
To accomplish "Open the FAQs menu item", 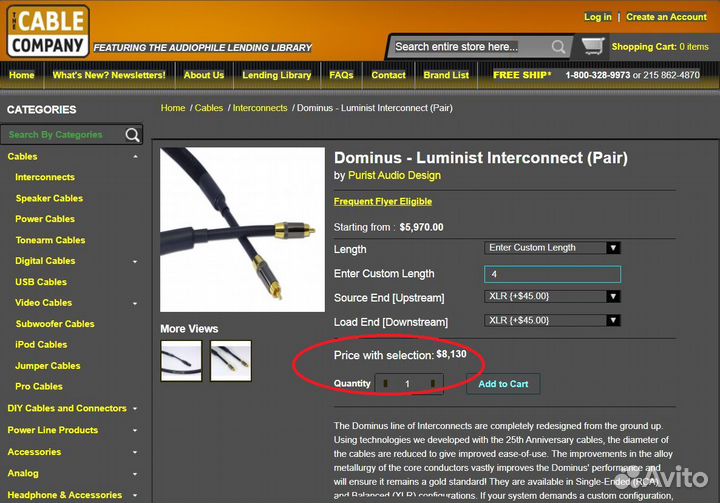I will (x=341, y=75).
